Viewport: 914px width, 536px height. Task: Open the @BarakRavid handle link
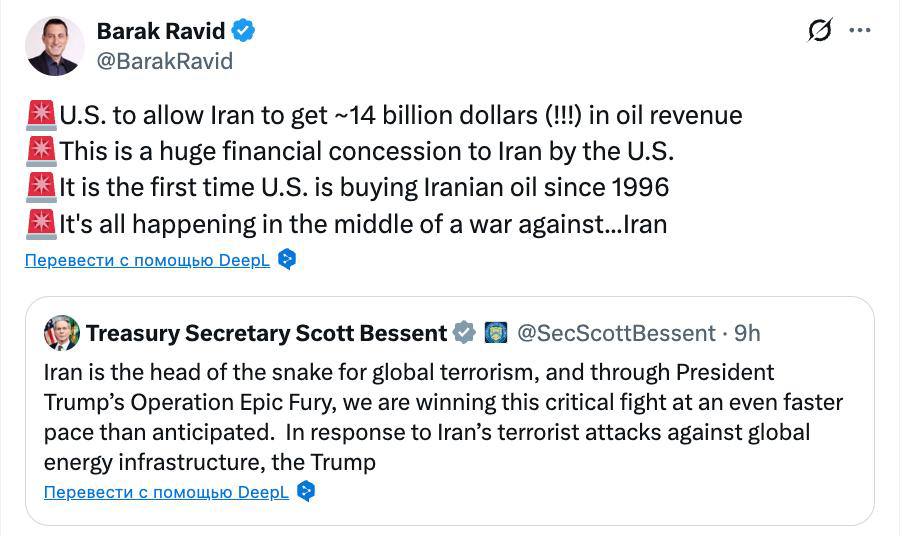tap(164, 61)
